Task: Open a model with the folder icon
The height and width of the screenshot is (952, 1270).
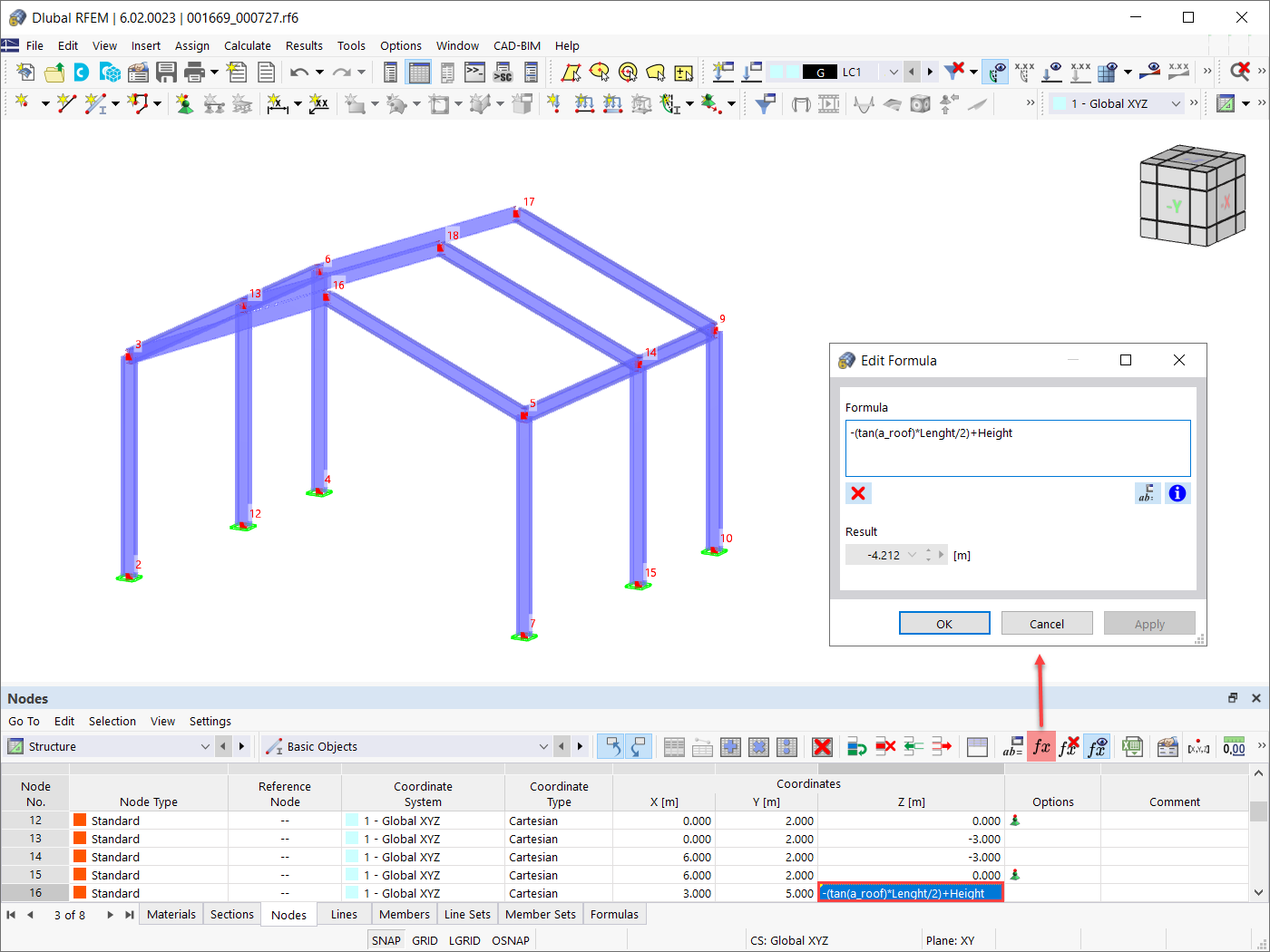Action: pyautogui.click(x=54, y=72)
